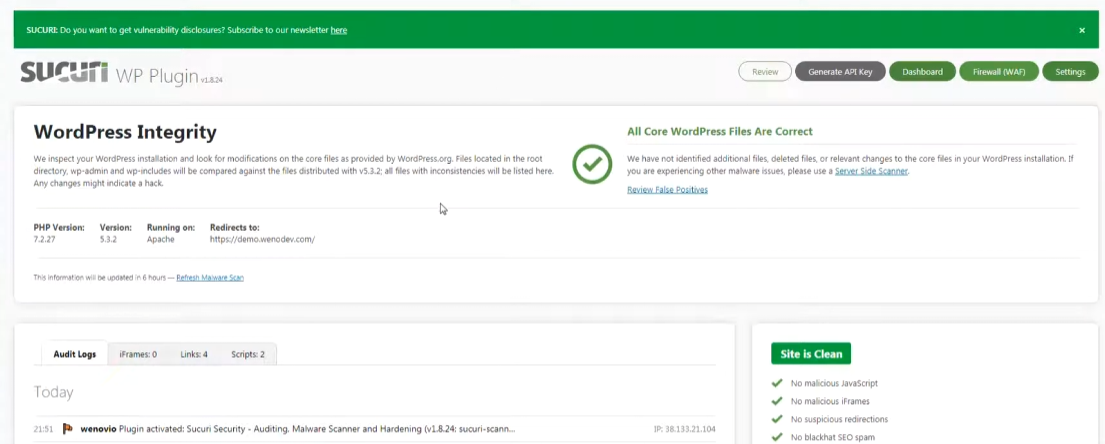Click the Sucuri logo
This screenshot has height=444, width=1105.
[64, 72]
